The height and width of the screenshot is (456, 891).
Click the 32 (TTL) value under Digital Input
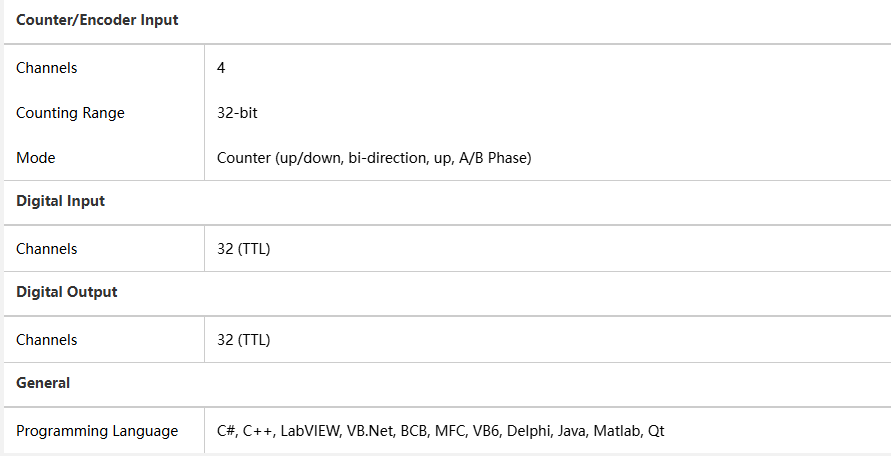click(243, 248)
